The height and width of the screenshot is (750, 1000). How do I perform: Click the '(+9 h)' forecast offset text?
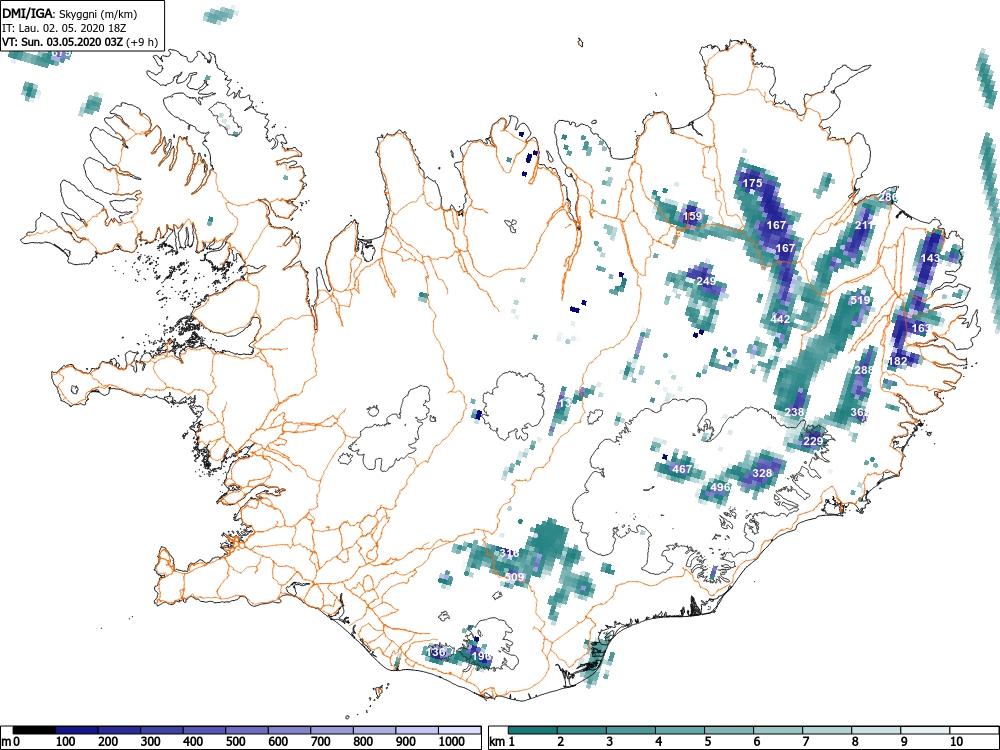(143, 42)
